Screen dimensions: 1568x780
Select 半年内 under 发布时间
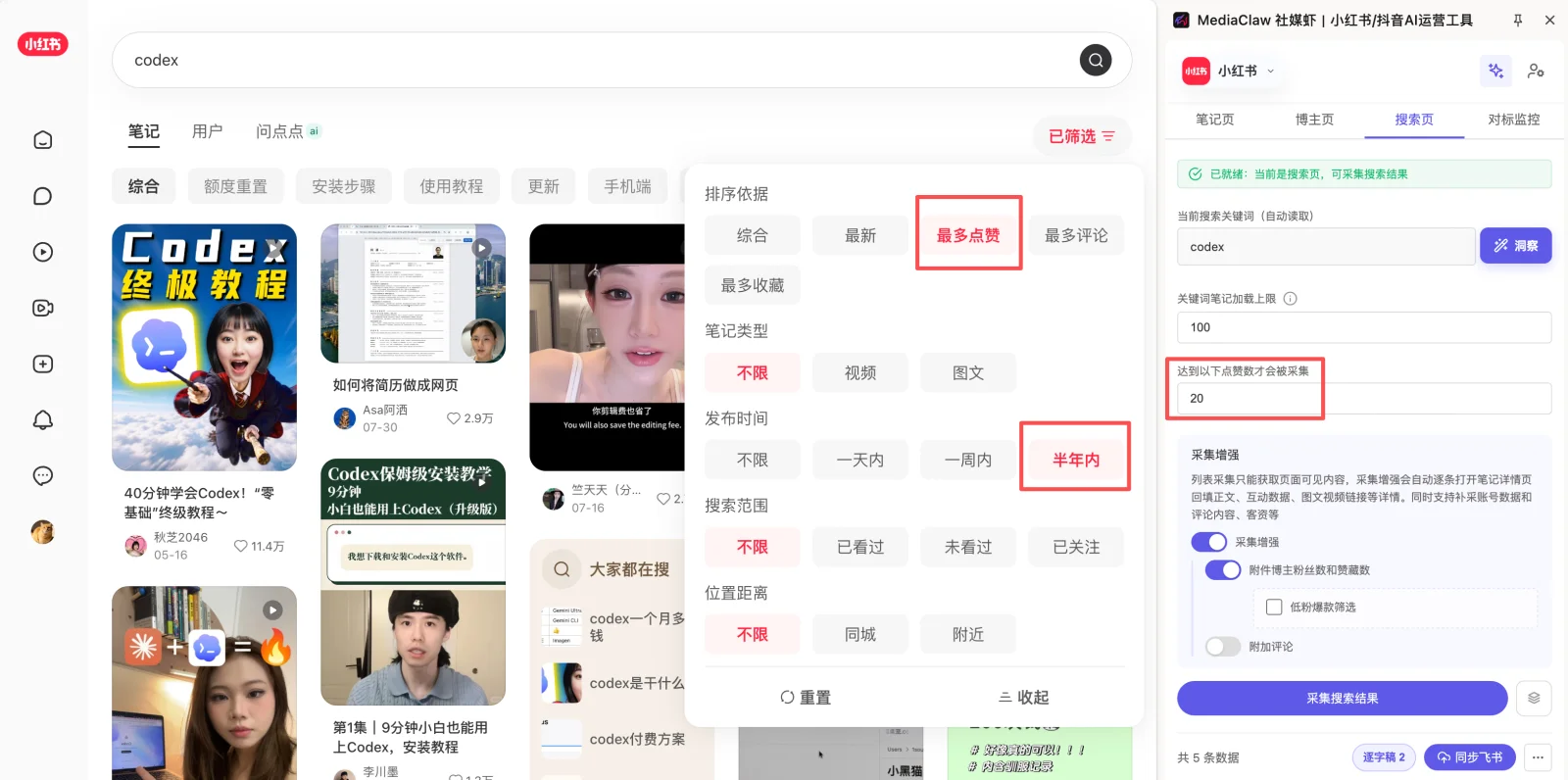pyautogui.click(x=1076, y=460)
